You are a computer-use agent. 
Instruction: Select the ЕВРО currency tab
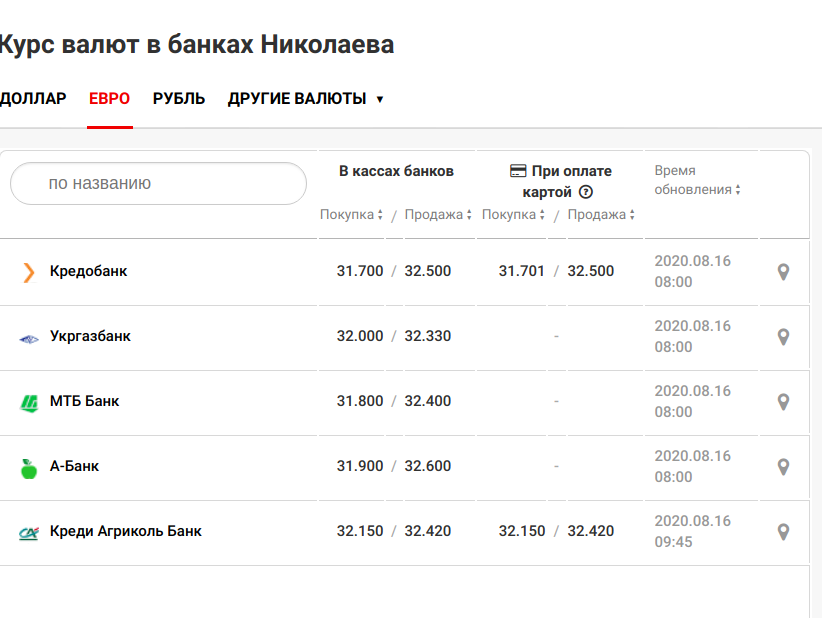[x=110, y=99]
